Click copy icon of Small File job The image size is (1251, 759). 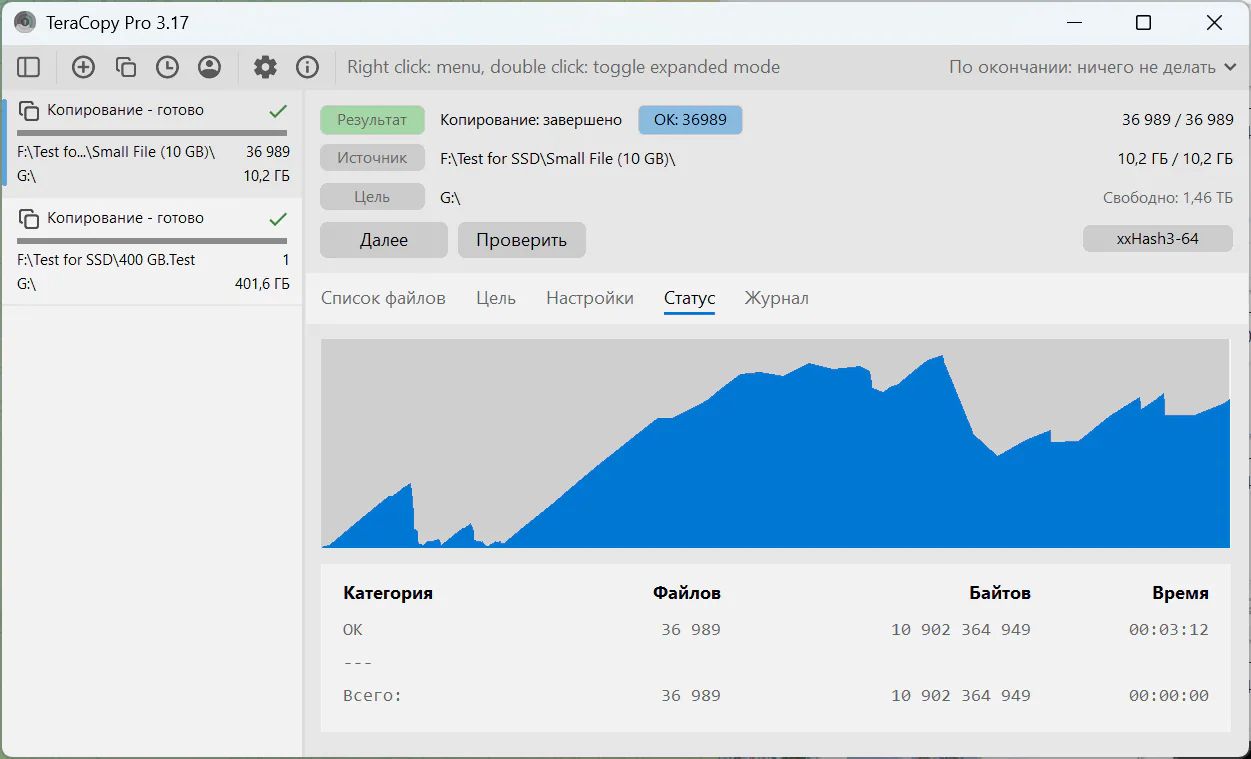pos(29,111)
